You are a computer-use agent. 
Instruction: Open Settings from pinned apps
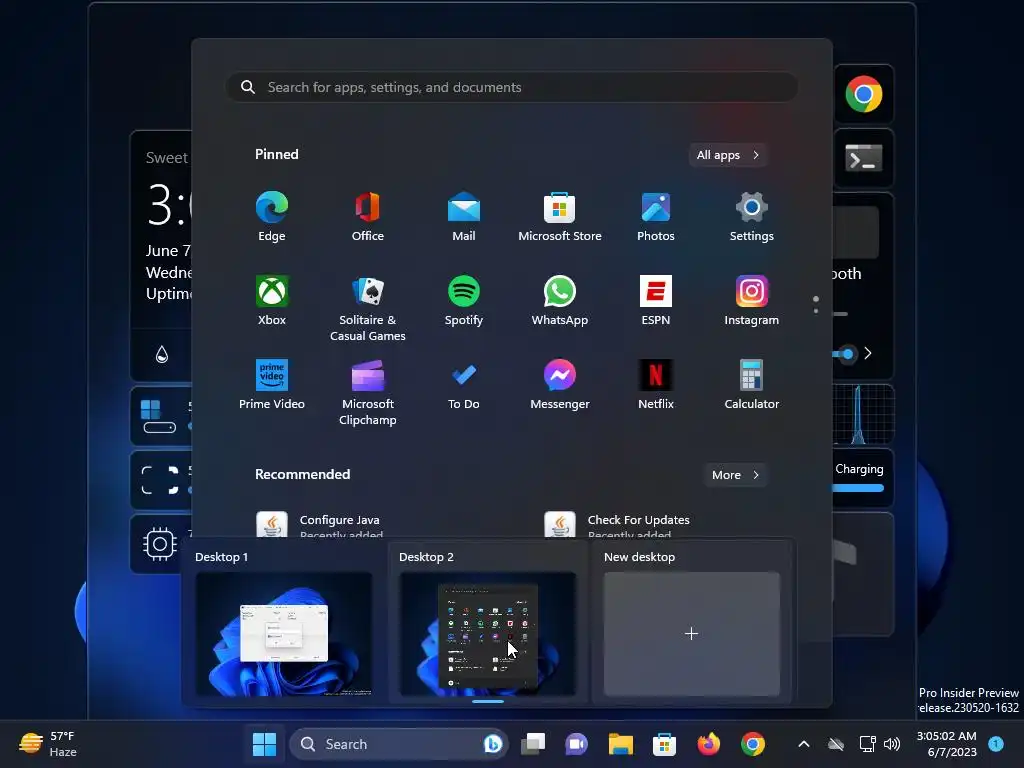pyautogui.click(x=752, y=217)
